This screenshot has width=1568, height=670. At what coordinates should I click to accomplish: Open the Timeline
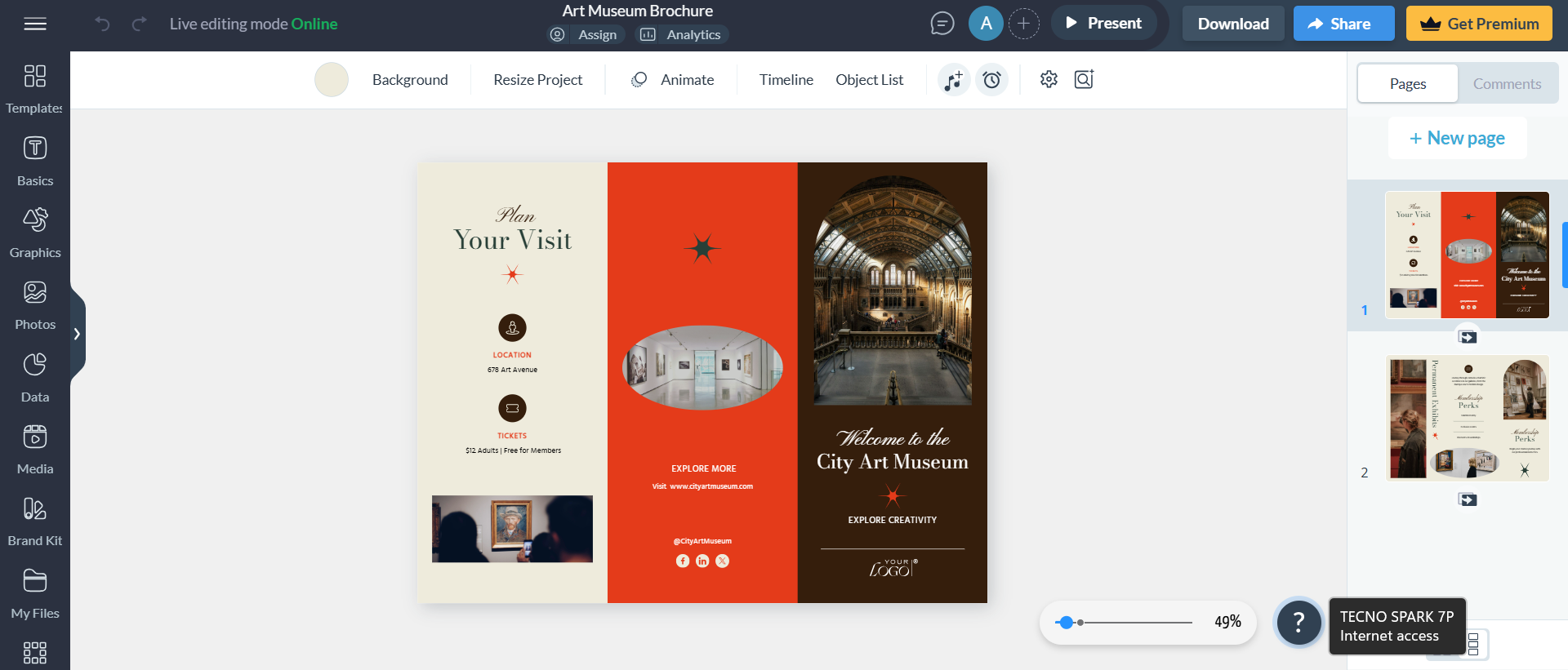786,80
